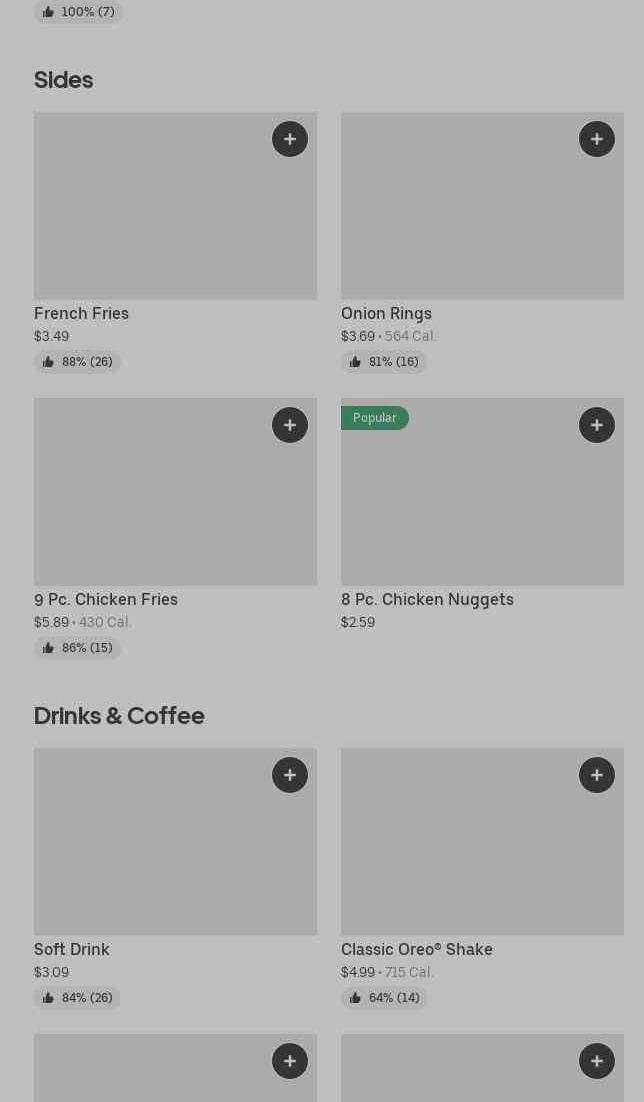Click the 64% (14) rating for Oreo Shake
Viewport: 644px width, 1102px height.
click(x=384, y=998)
